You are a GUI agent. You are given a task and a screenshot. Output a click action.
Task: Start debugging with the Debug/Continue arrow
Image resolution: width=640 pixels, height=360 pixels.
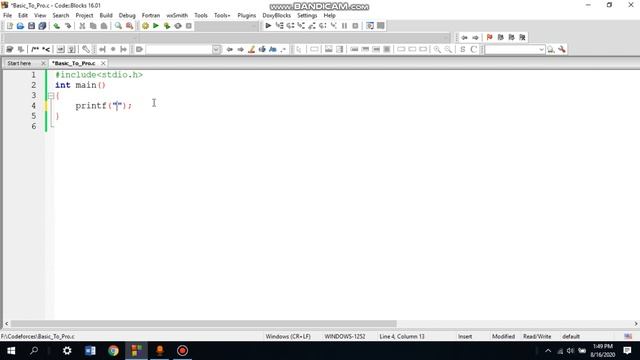[268, 26]
